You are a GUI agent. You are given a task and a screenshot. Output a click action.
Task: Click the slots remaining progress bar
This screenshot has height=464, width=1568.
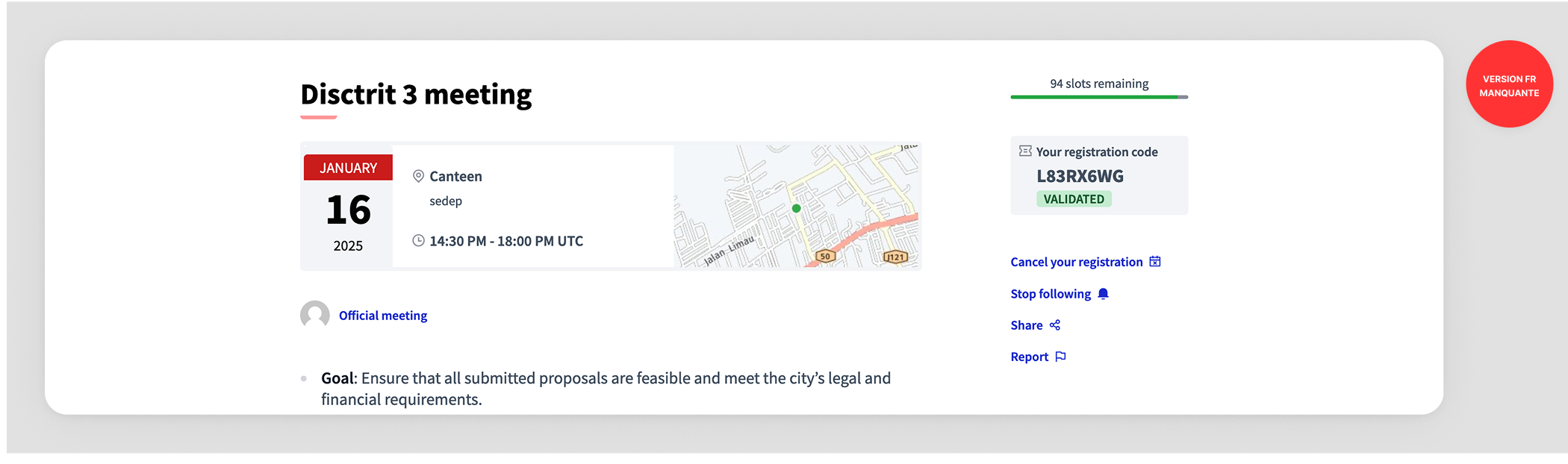click(x=1099, y=97)
